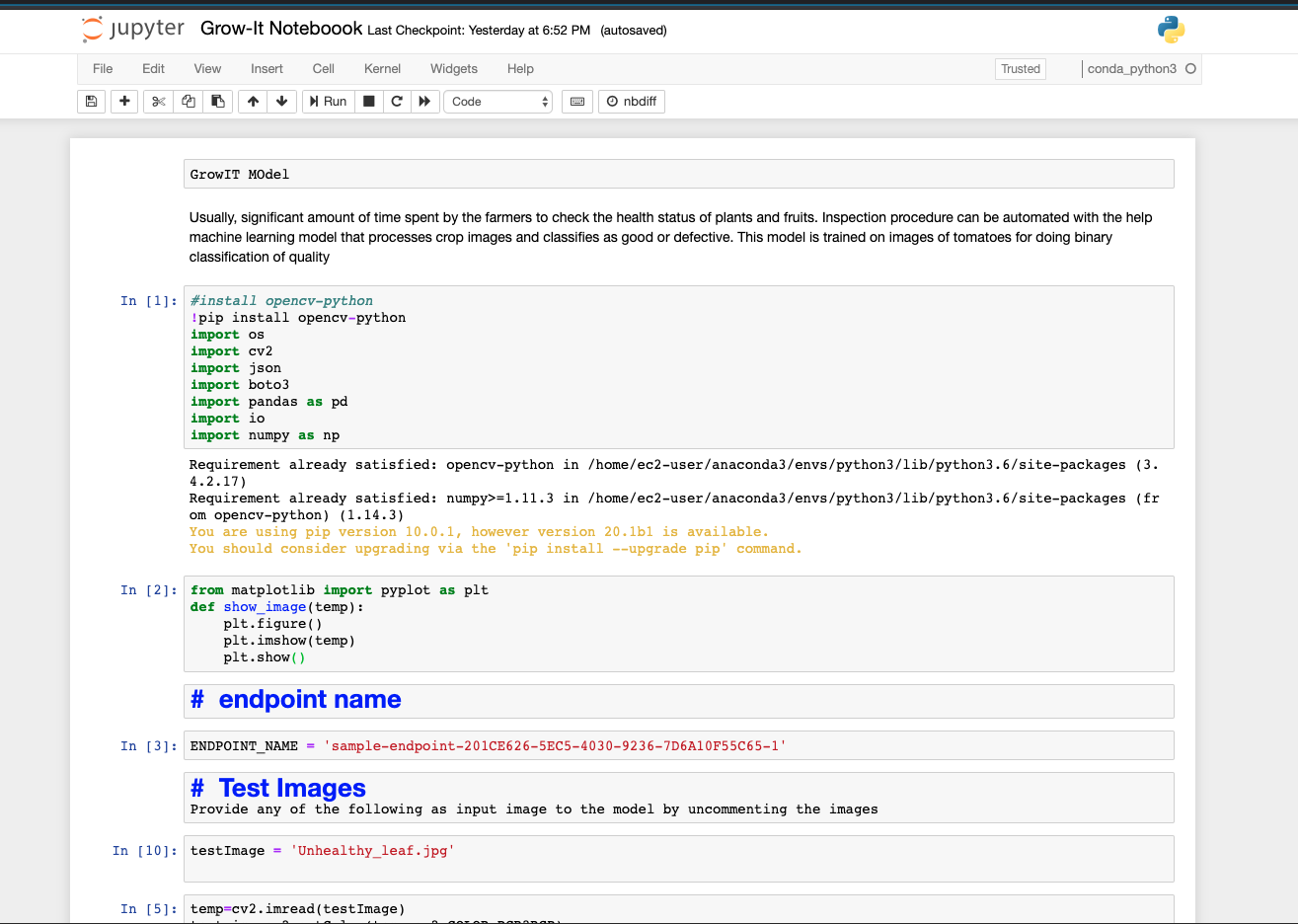Select the Test Images heading cell
The height and width of the screenshot is (924, 1298).
tap(679, 798)
